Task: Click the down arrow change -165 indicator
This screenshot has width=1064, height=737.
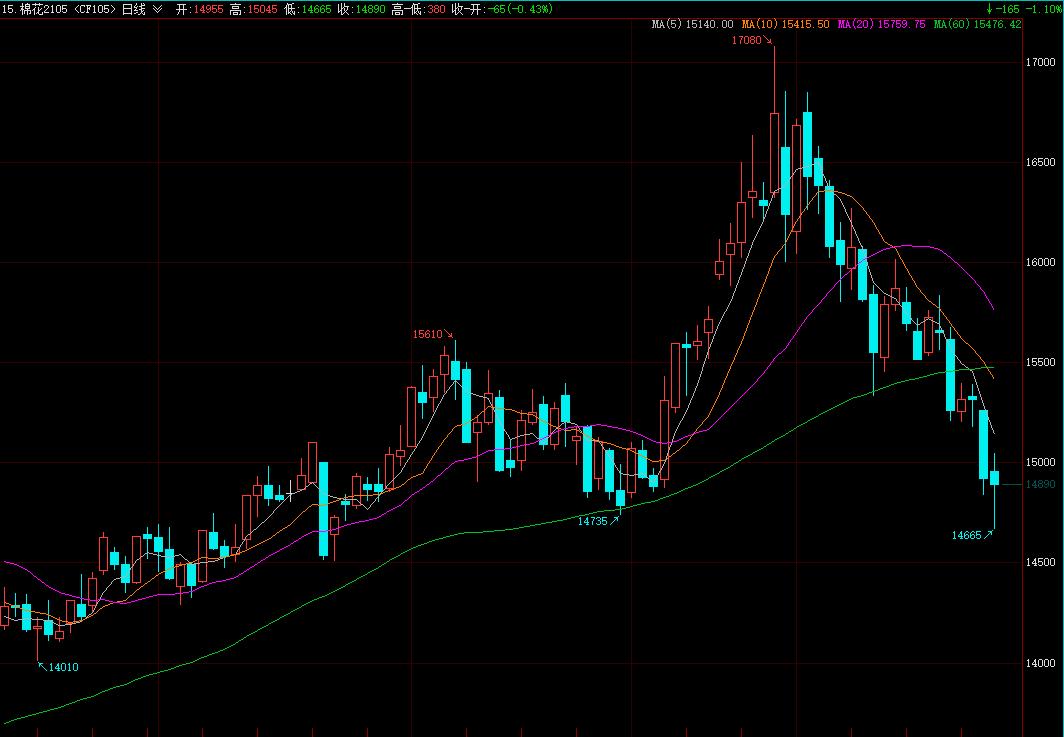Action: [x=1003, y=9]
